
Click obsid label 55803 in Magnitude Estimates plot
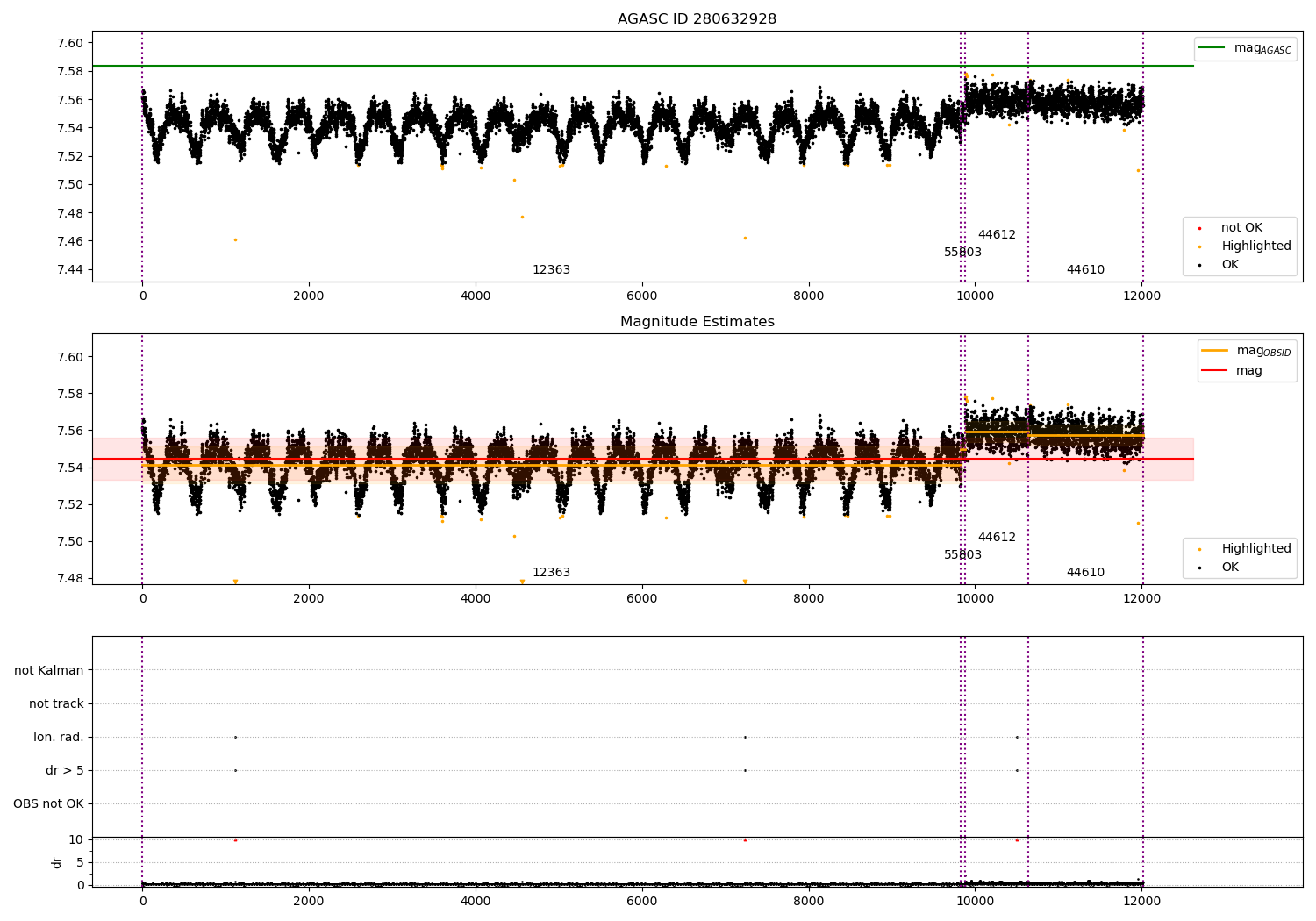962,555
